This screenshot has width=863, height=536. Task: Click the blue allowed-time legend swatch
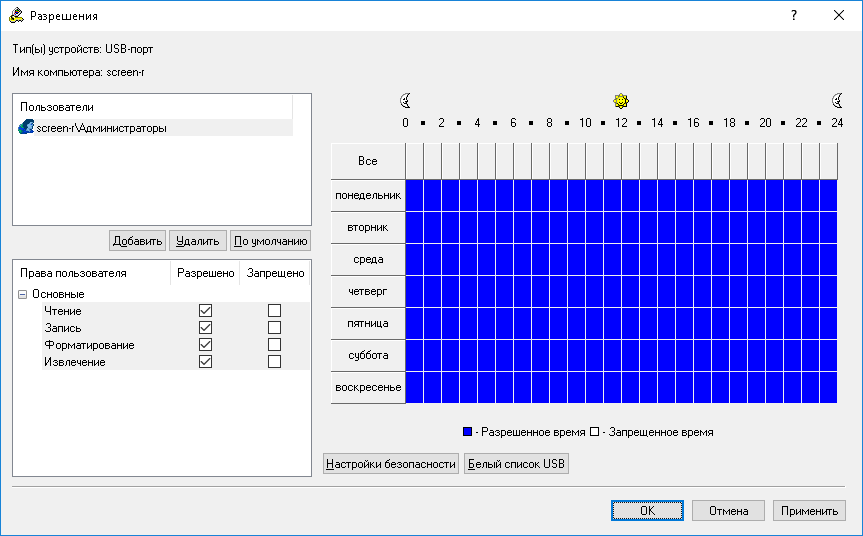pos(467,432)
